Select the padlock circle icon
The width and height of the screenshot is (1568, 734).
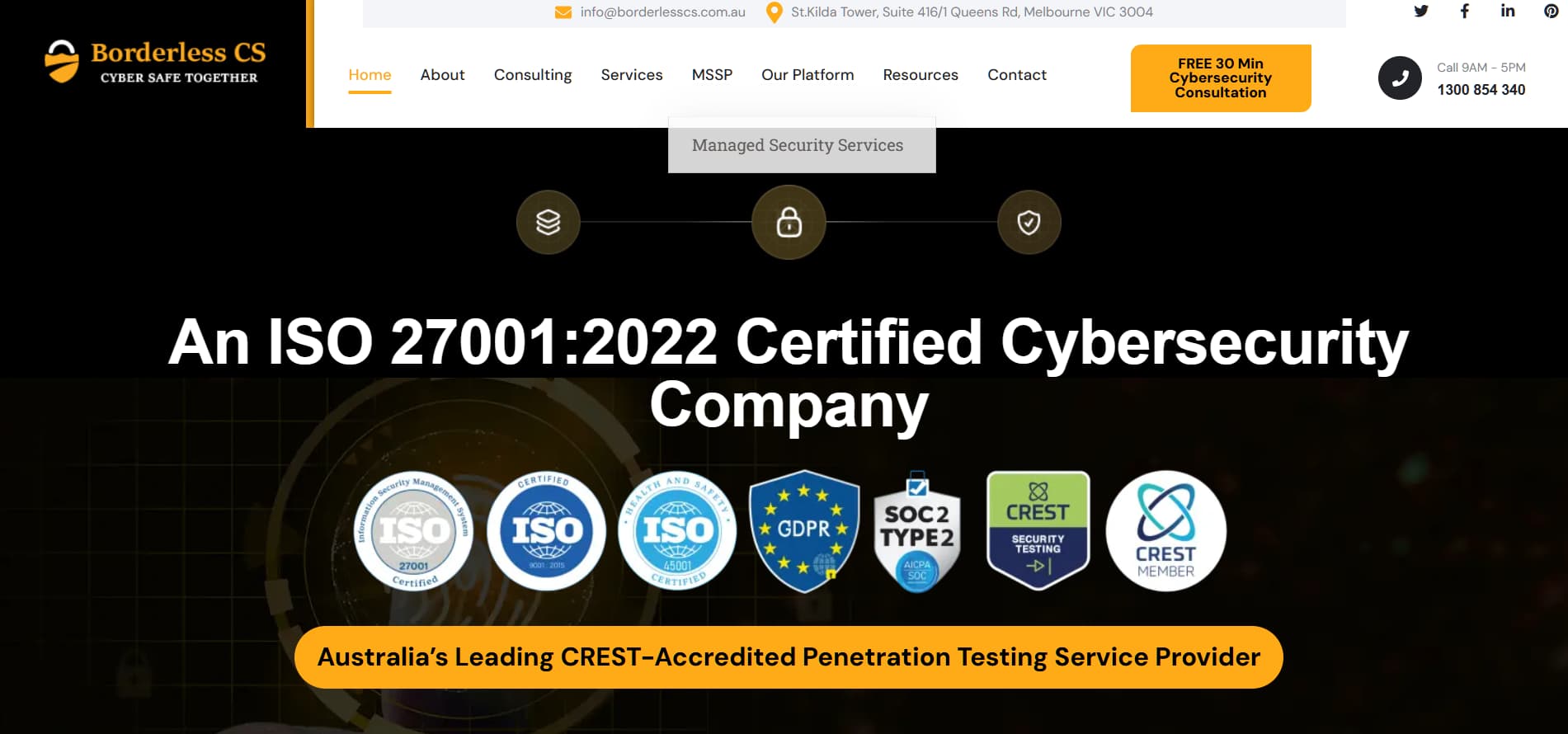click(x=789, y=223)
